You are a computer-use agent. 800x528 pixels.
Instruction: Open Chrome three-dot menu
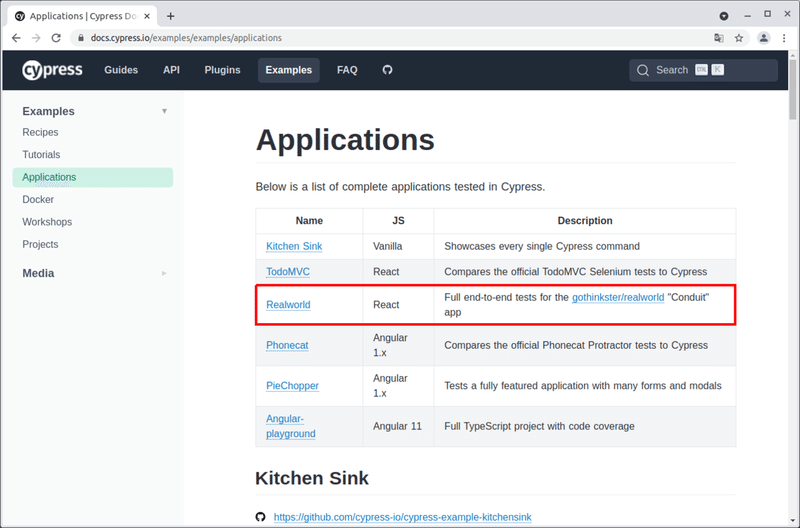tap(784, 38)
